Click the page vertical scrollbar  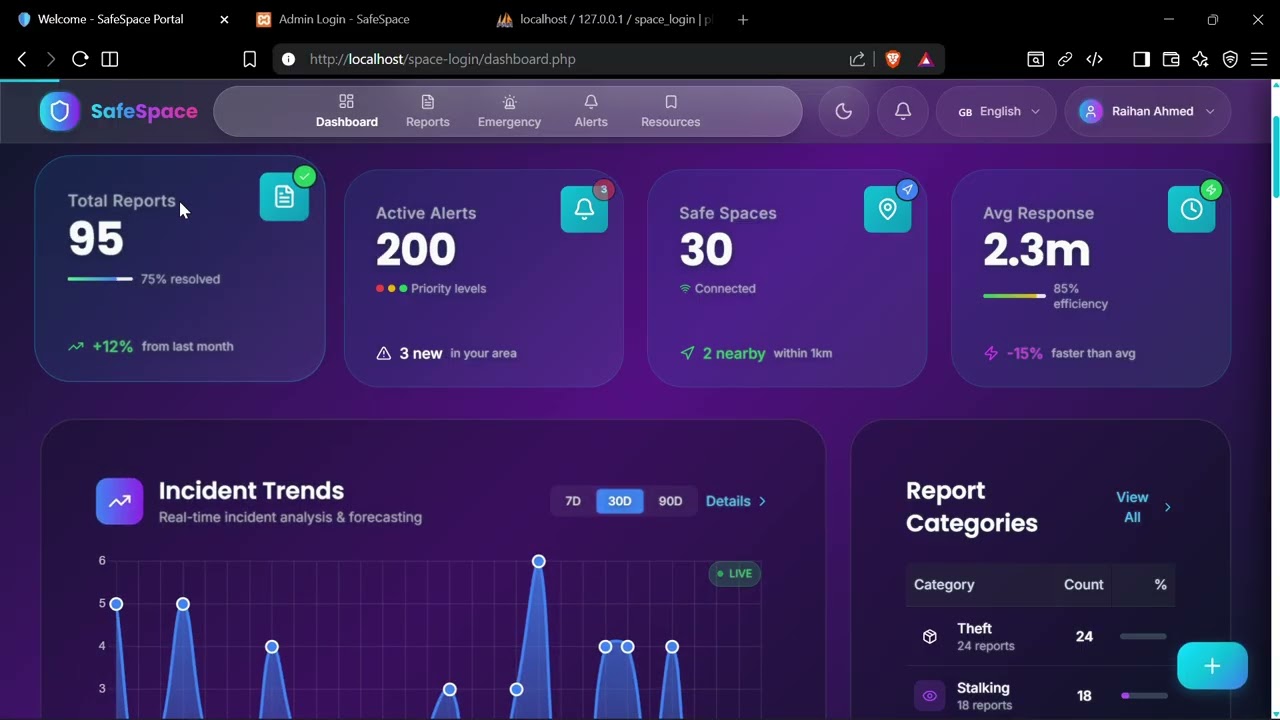pos(1275,157)
